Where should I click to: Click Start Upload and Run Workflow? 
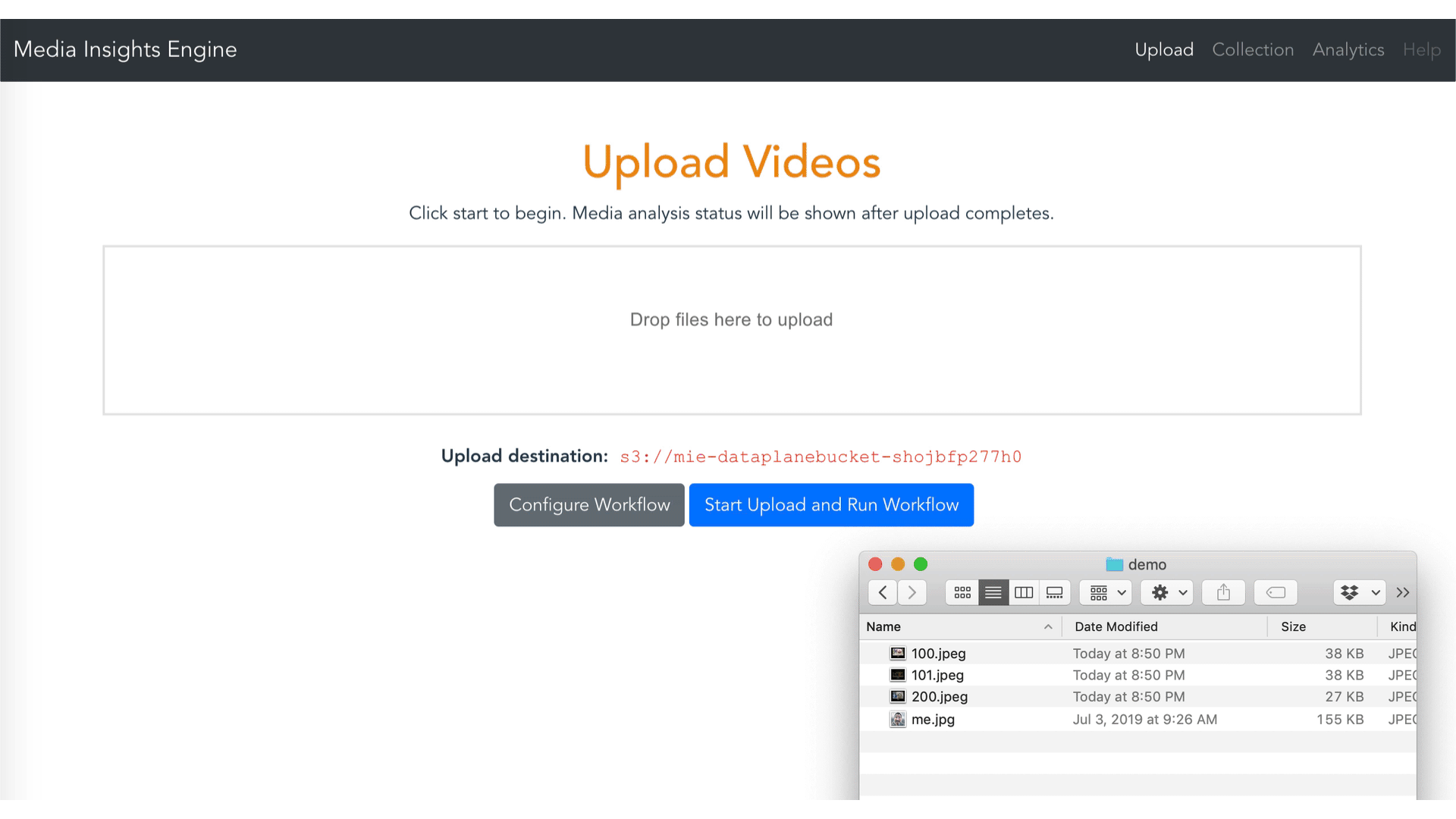(x=831, y=505)
